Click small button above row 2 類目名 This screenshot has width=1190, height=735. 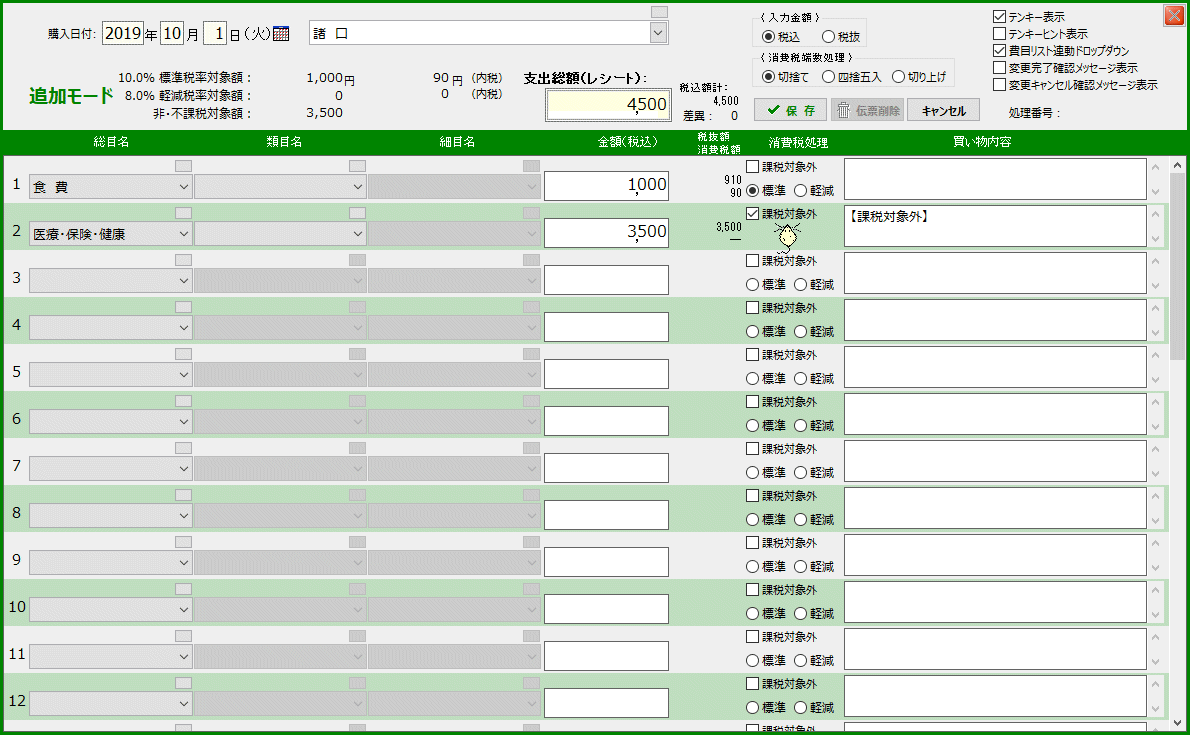tap(357, 213)
